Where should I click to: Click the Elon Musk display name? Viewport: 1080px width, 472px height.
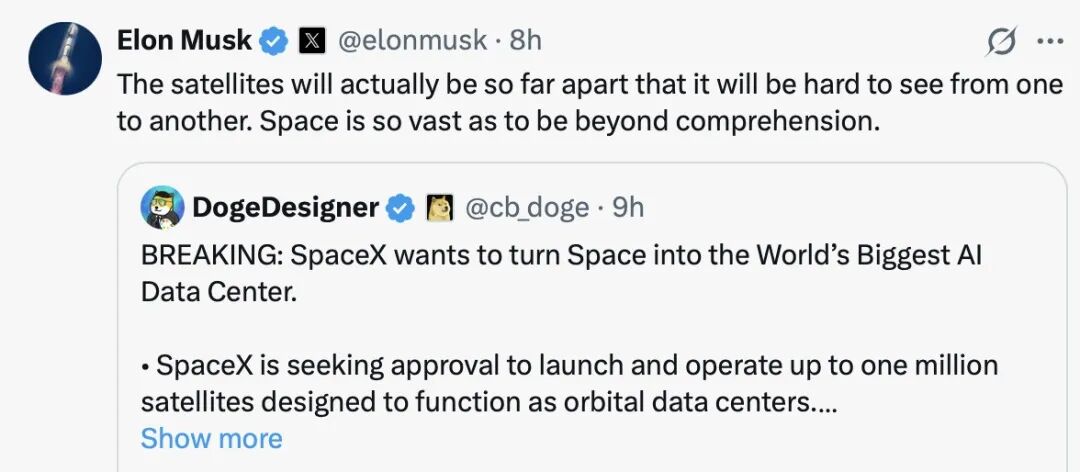point(184,41)
